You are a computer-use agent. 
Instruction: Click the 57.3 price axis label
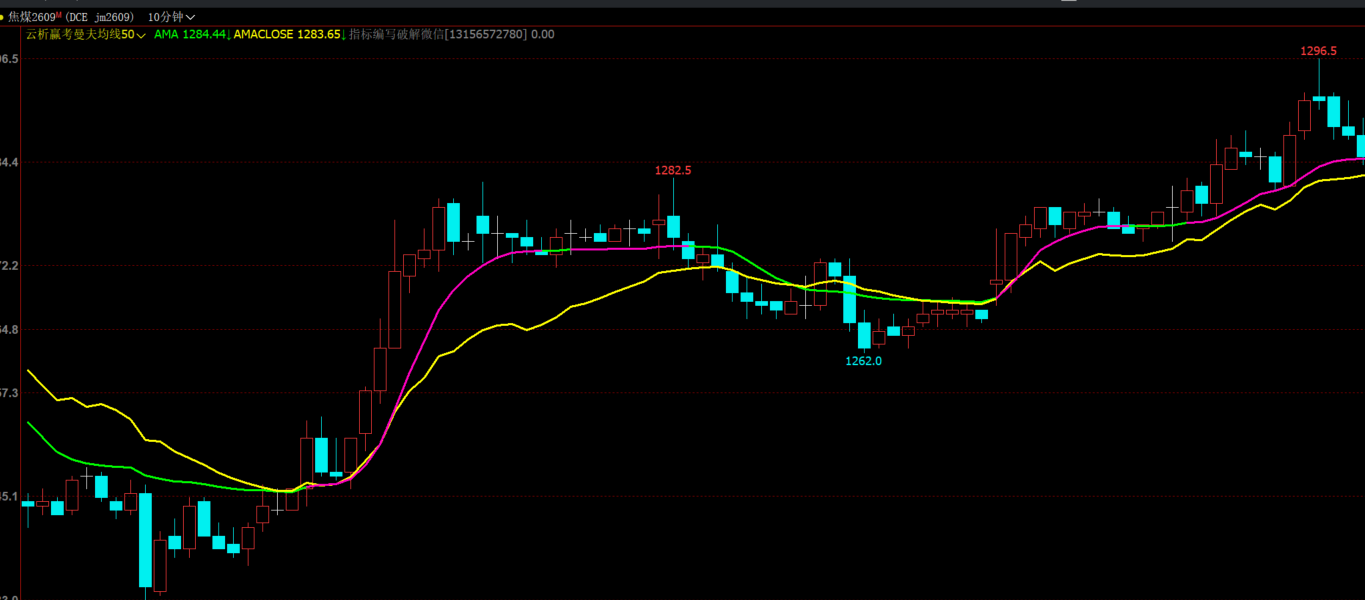[9, 393]
